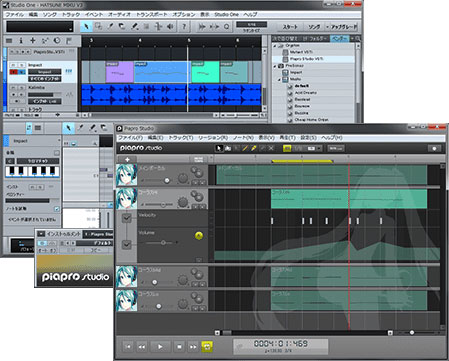Select the range tool in Studio One toolbar
The width and height of the screenshot is (449, 361).
pos(98,26)
